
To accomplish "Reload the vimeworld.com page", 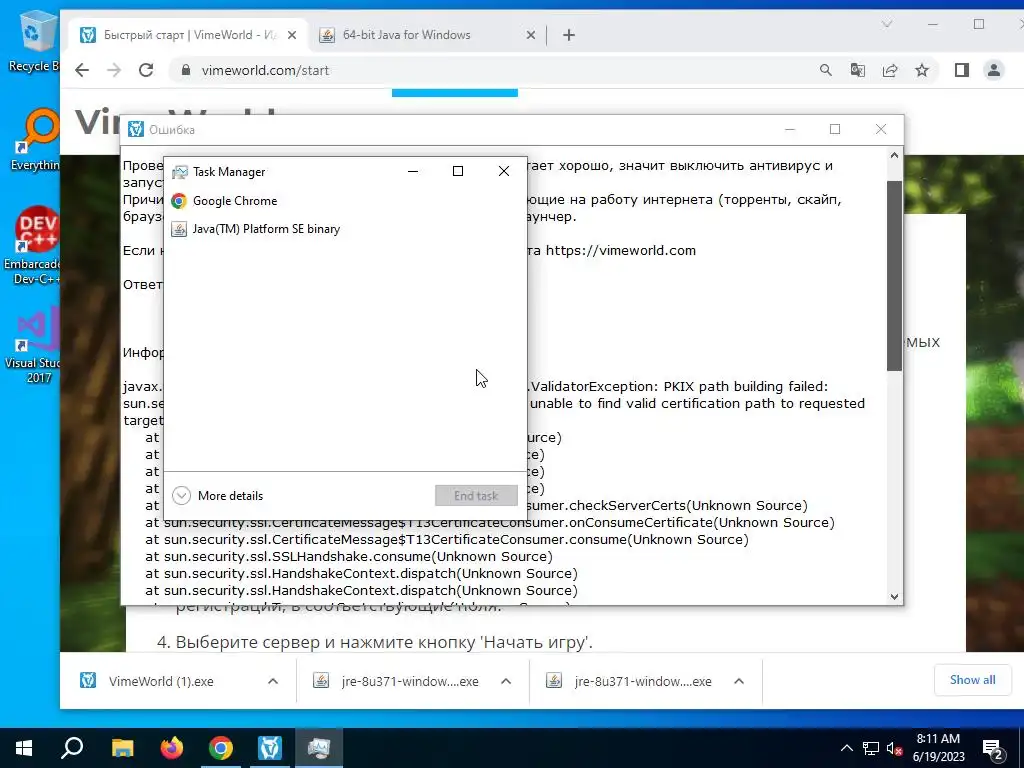I will pos(146,71).
